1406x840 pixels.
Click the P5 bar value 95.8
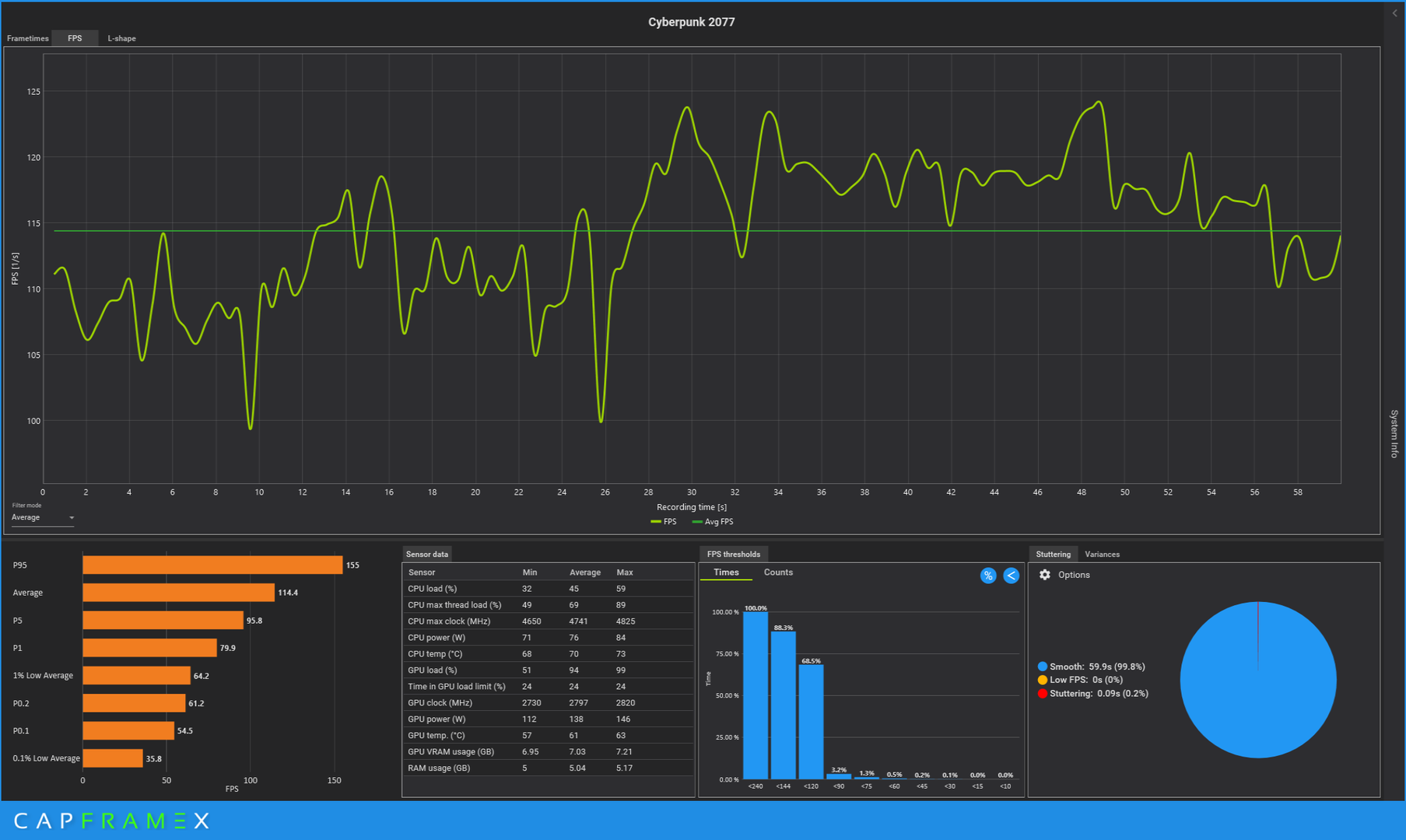pyautogui.click(x=254, y=621)
